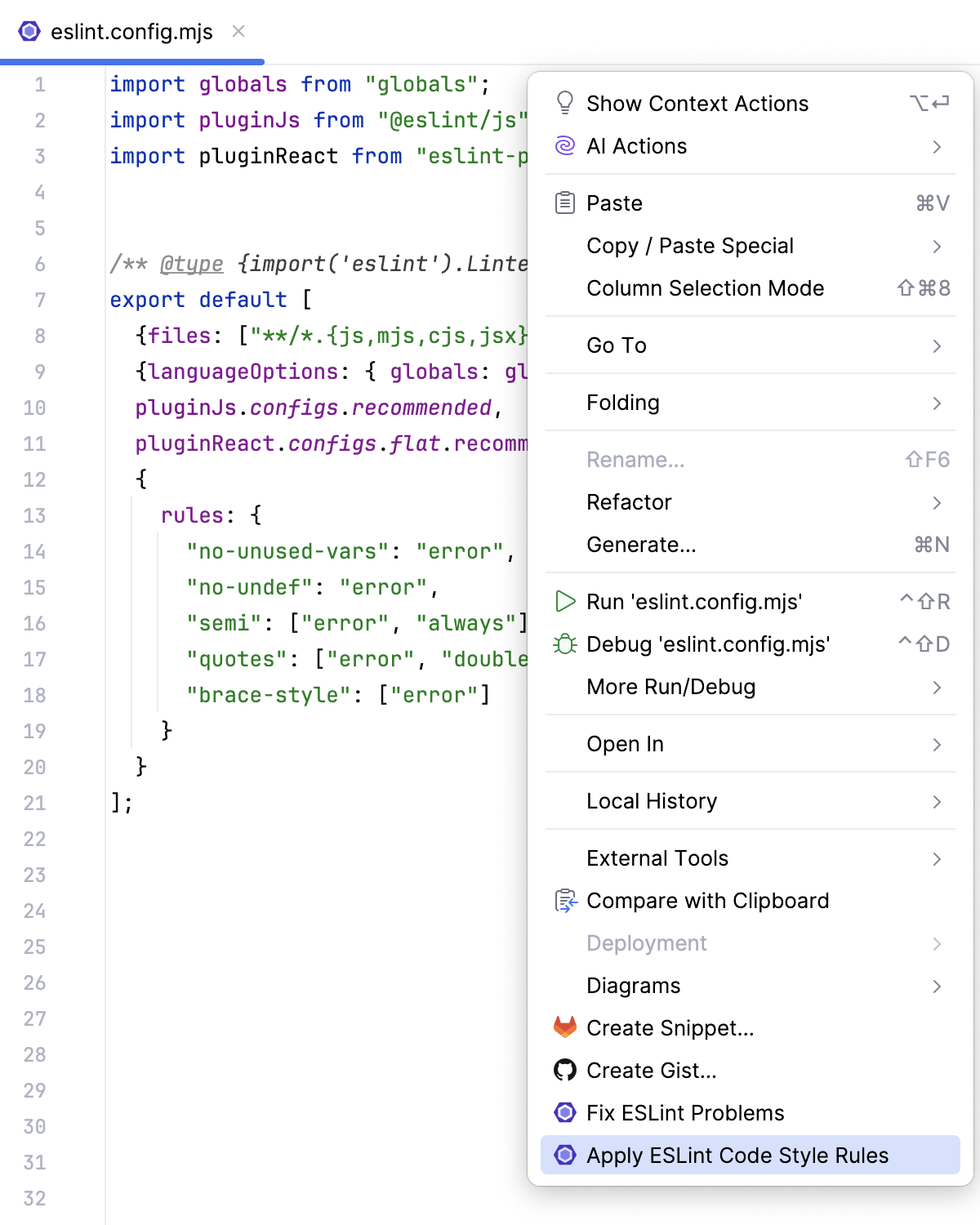This screenshot has height=1225, width=980.
Task: Select the lightbulb Show Context Actions icon
Action: 564,101
